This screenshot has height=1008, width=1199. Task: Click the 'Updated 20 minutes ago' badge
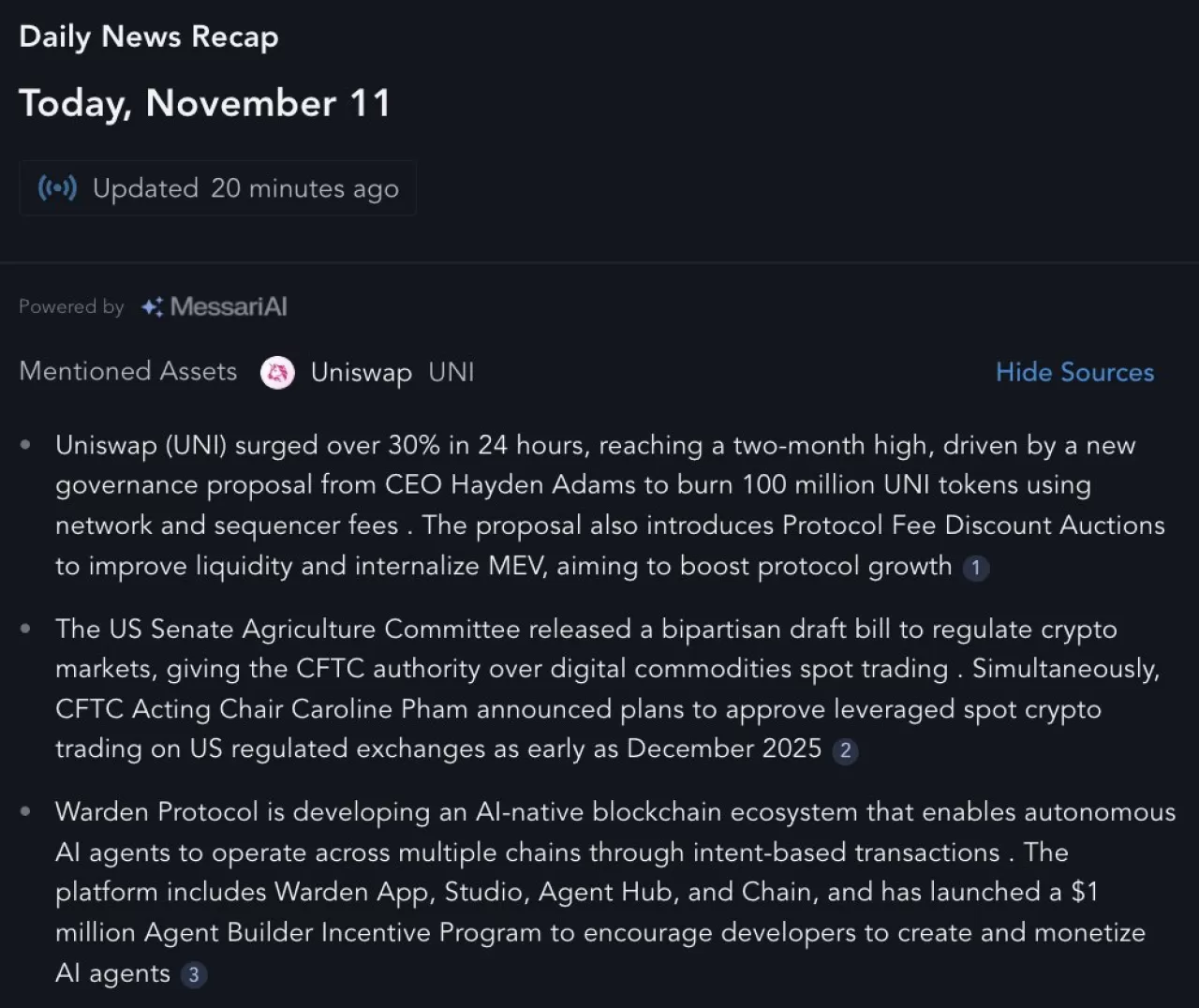coord(217,188)
